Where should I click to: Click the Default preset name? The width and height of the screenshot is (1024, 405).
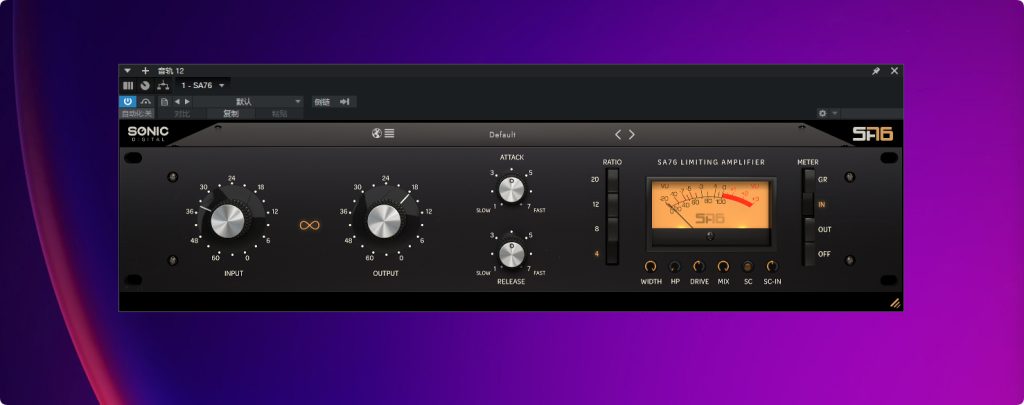502,135
